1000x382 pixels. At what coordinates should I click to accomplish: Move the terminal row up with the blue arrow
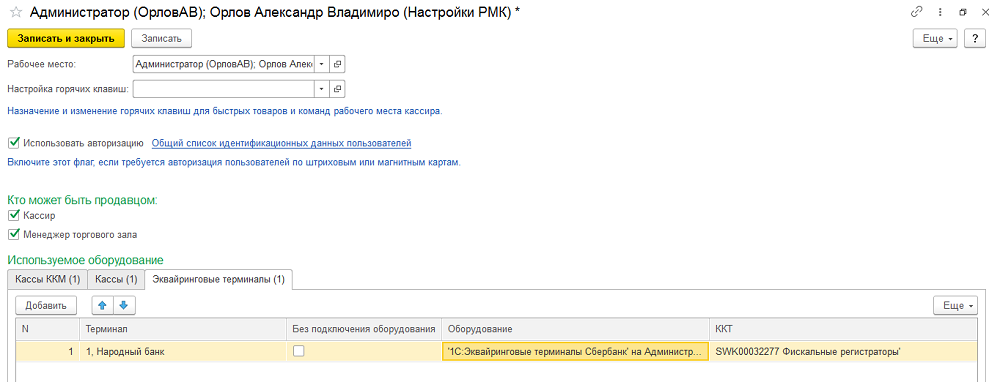point(102,305)
